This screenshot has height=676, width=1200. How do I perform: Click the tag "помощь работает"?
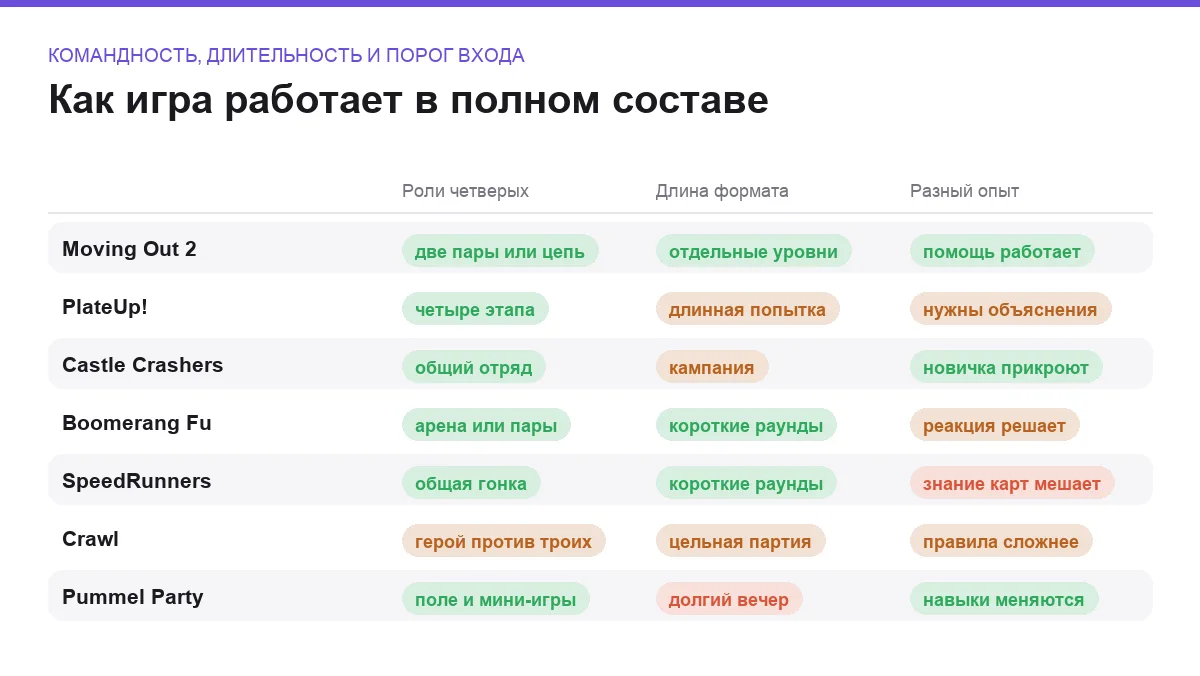[x=1002, y=251]
